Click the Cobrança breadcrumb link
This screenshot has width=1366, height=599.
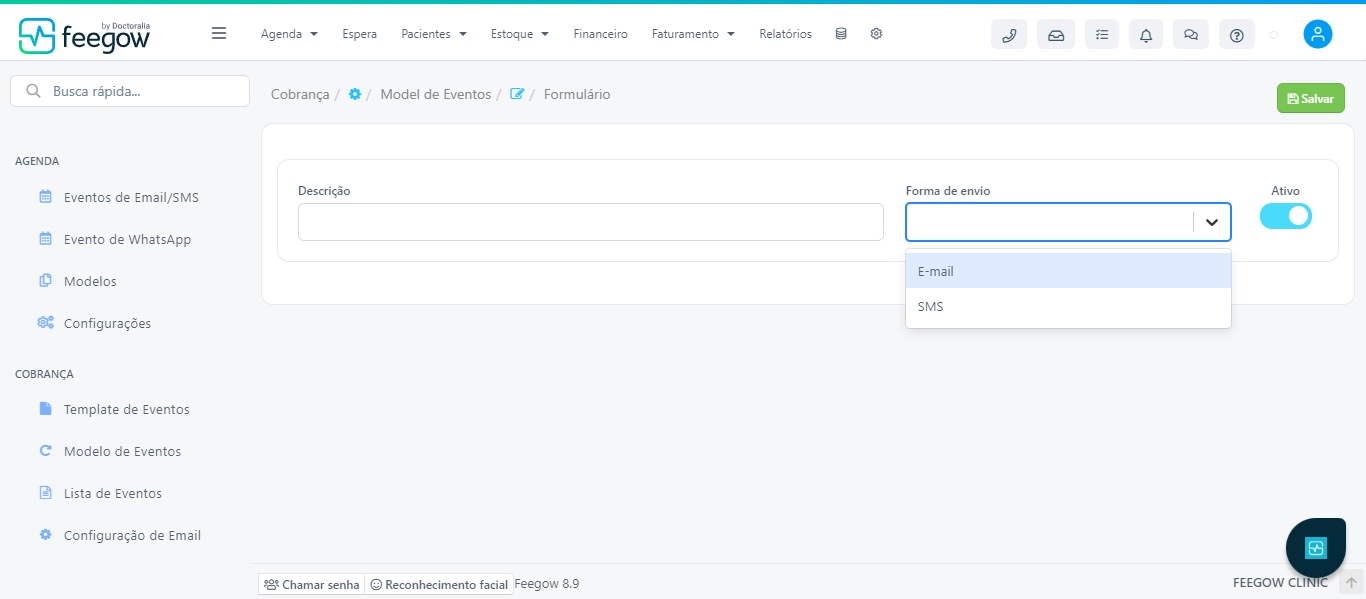pyautogui.click(x=300, y=94)
